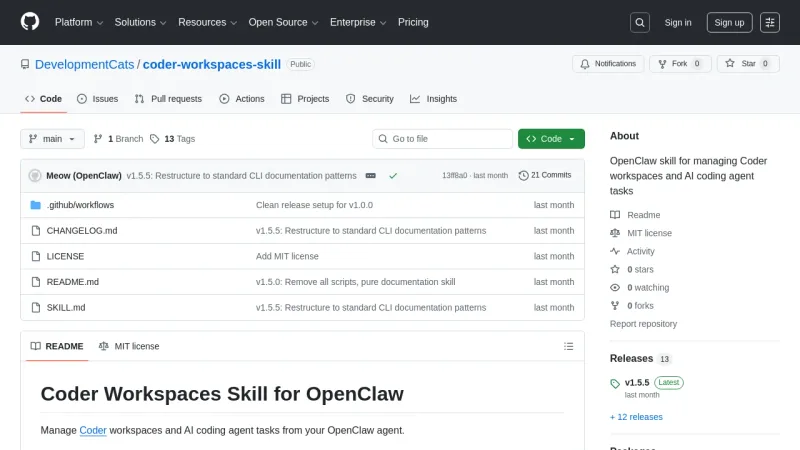Expand the Resources menu

pyautogui.click(x=207, y=22)
